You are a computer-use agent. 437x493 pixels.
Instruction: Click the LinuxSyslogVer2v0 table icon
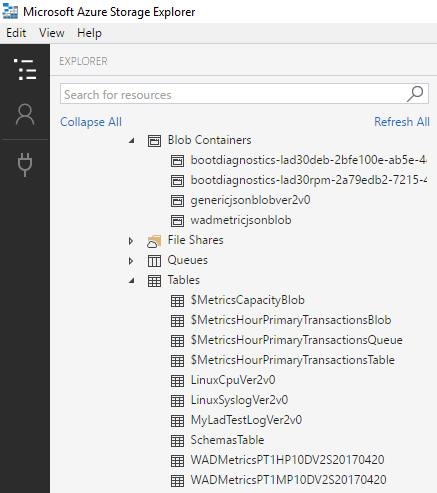coord(177,401)
